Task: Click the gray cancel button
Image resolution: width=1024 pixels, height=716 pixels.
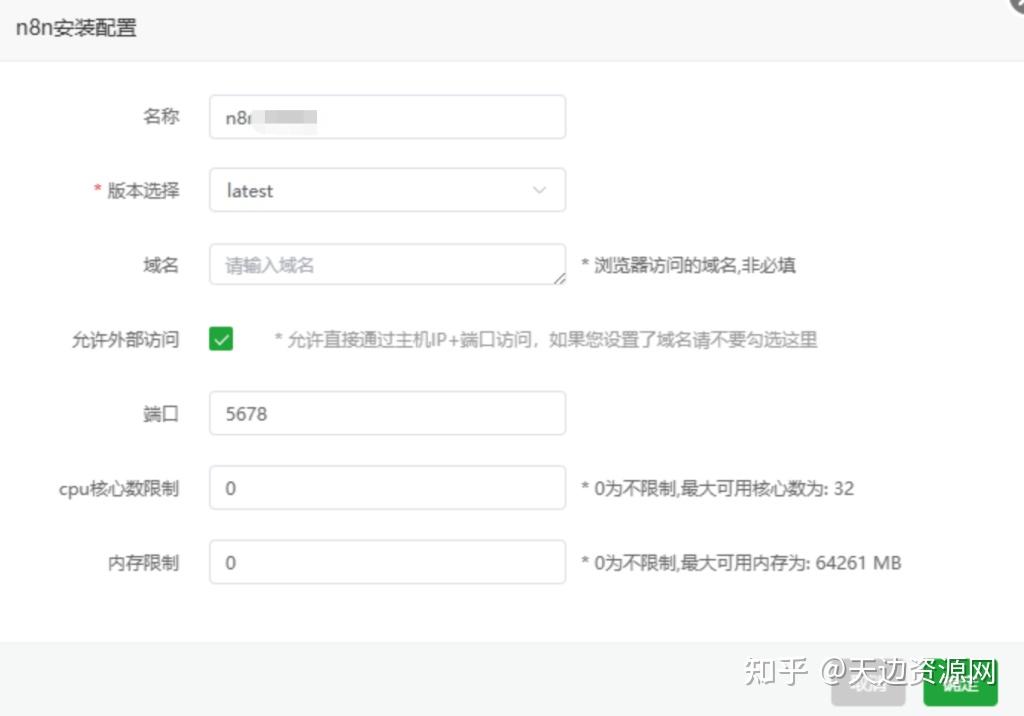Action: [868, 685]
